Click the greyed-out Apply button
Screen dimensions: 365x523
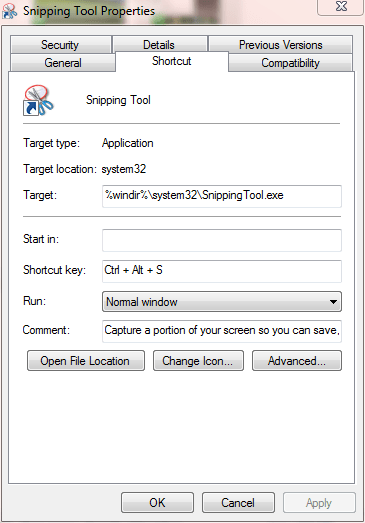pyautogui.click(x=319, y=502)
